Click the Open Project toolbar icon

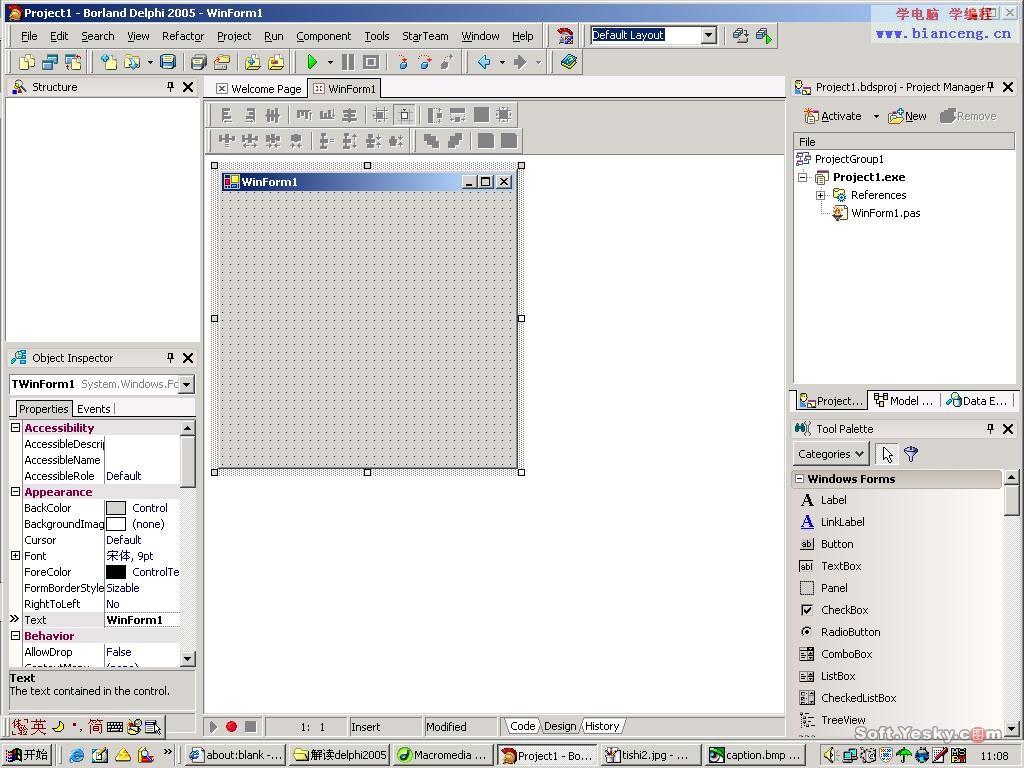(222, 62)
